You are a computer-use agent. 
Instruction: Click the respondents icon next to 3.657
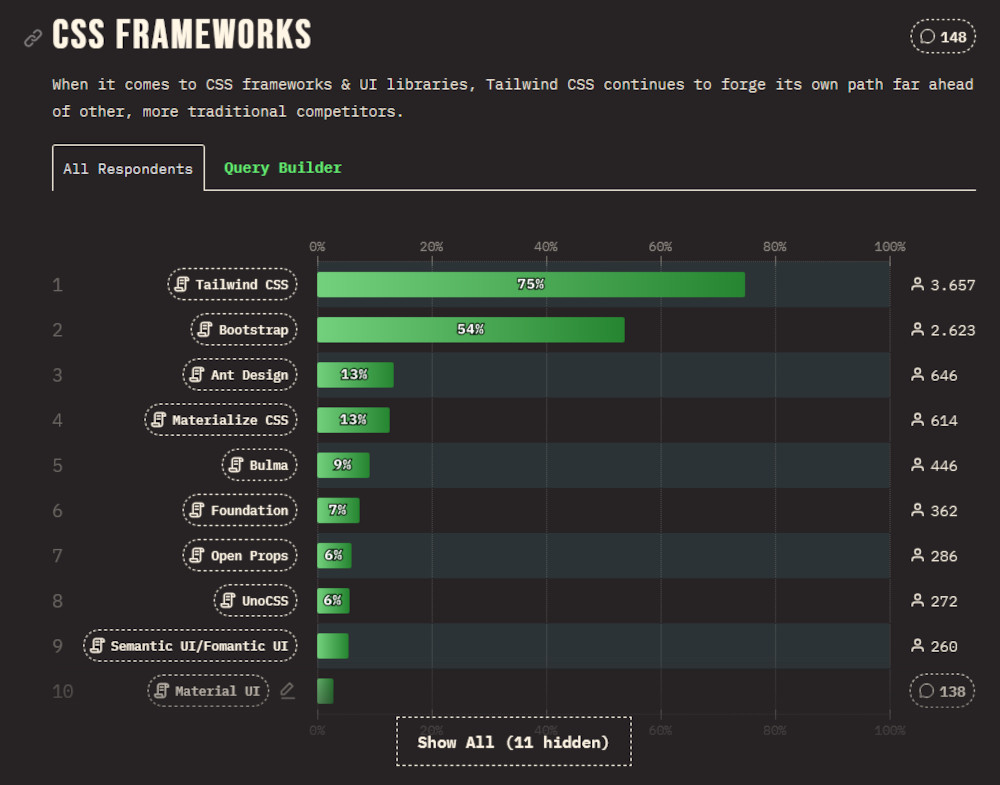[917, 284]
